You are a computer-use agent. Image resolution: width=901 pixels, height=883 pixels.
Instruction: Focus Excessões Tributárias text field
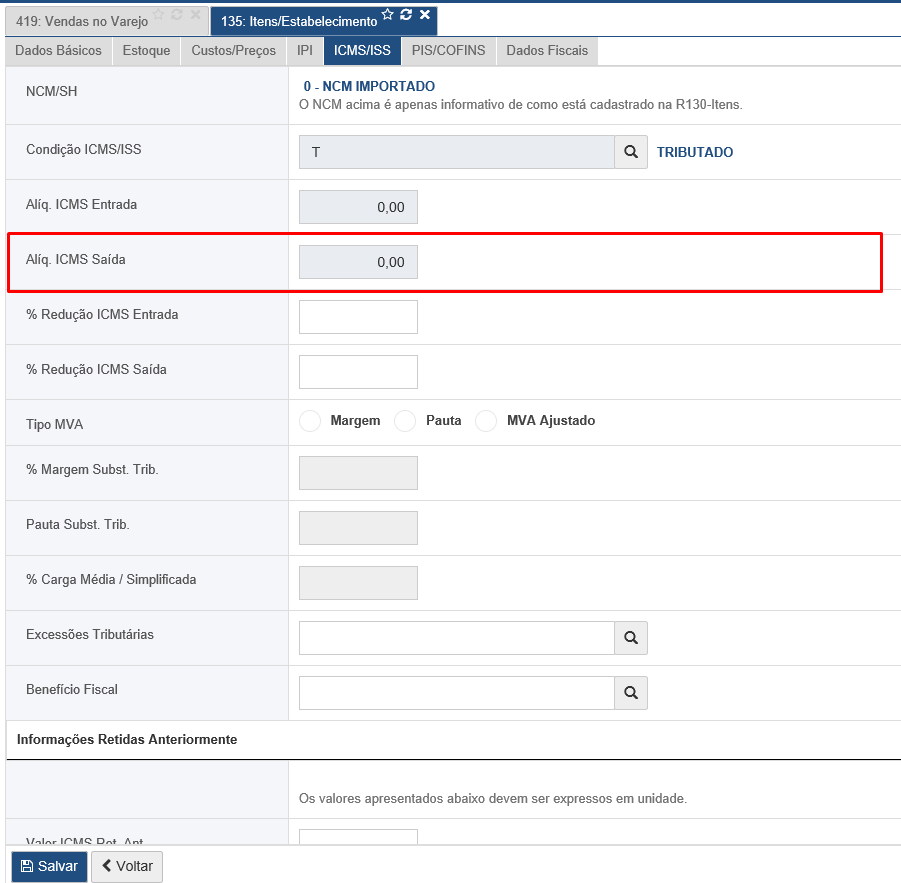pos(457,638)
